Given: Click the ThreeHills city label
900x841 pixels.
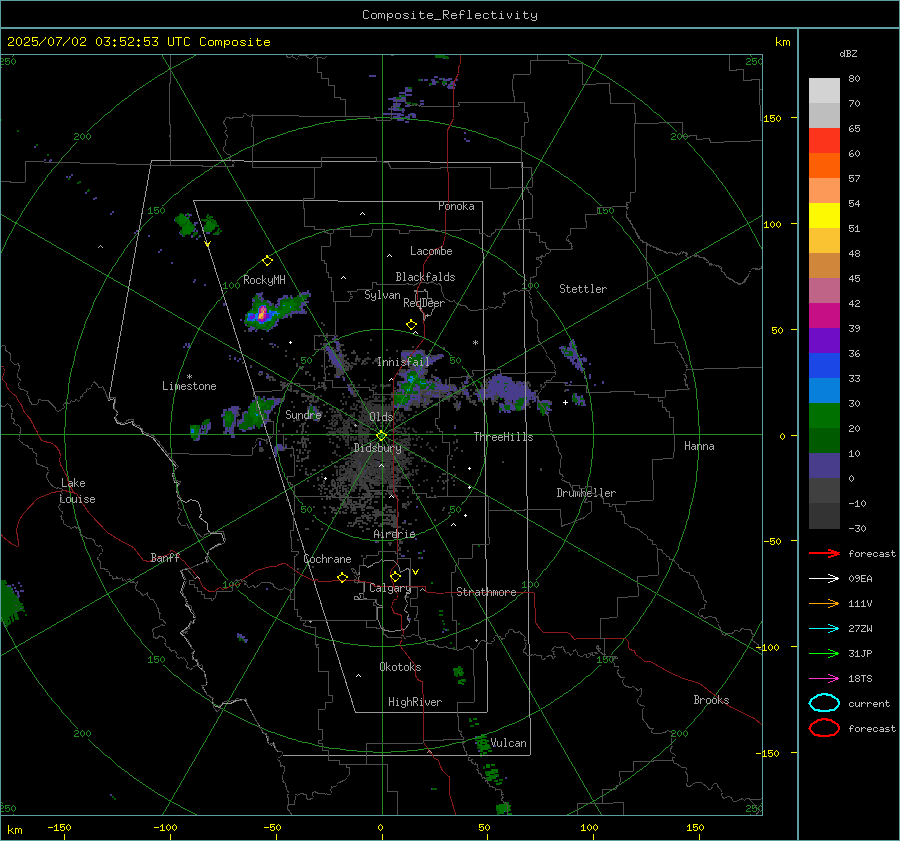Looking at the screenshot, I should (x=503, y=437).
